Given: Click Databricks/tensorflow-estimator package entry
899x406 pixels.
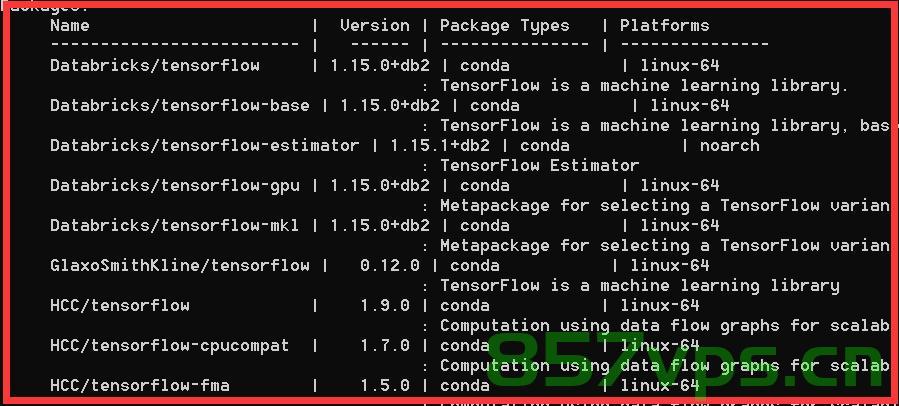Looking at the screenshot, I should pyautogui.click(x=205, y=146).
